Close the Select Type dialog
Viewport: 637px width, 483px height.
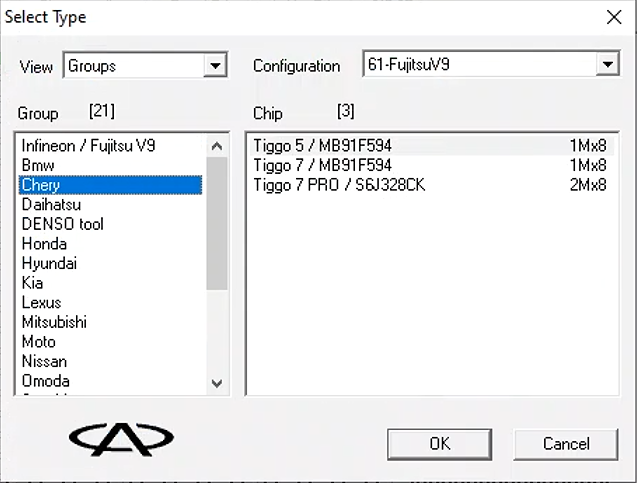(x=614, y=17)
